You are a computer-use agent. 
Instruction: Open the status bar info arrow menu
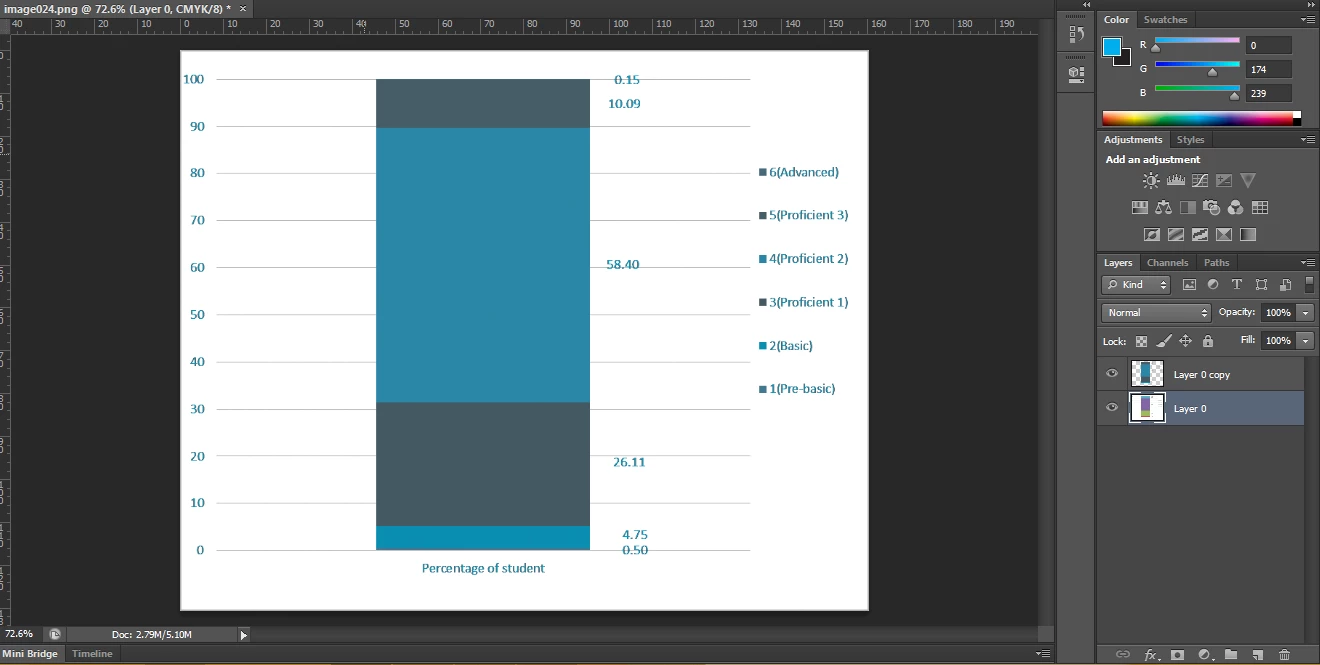[243, 634]
